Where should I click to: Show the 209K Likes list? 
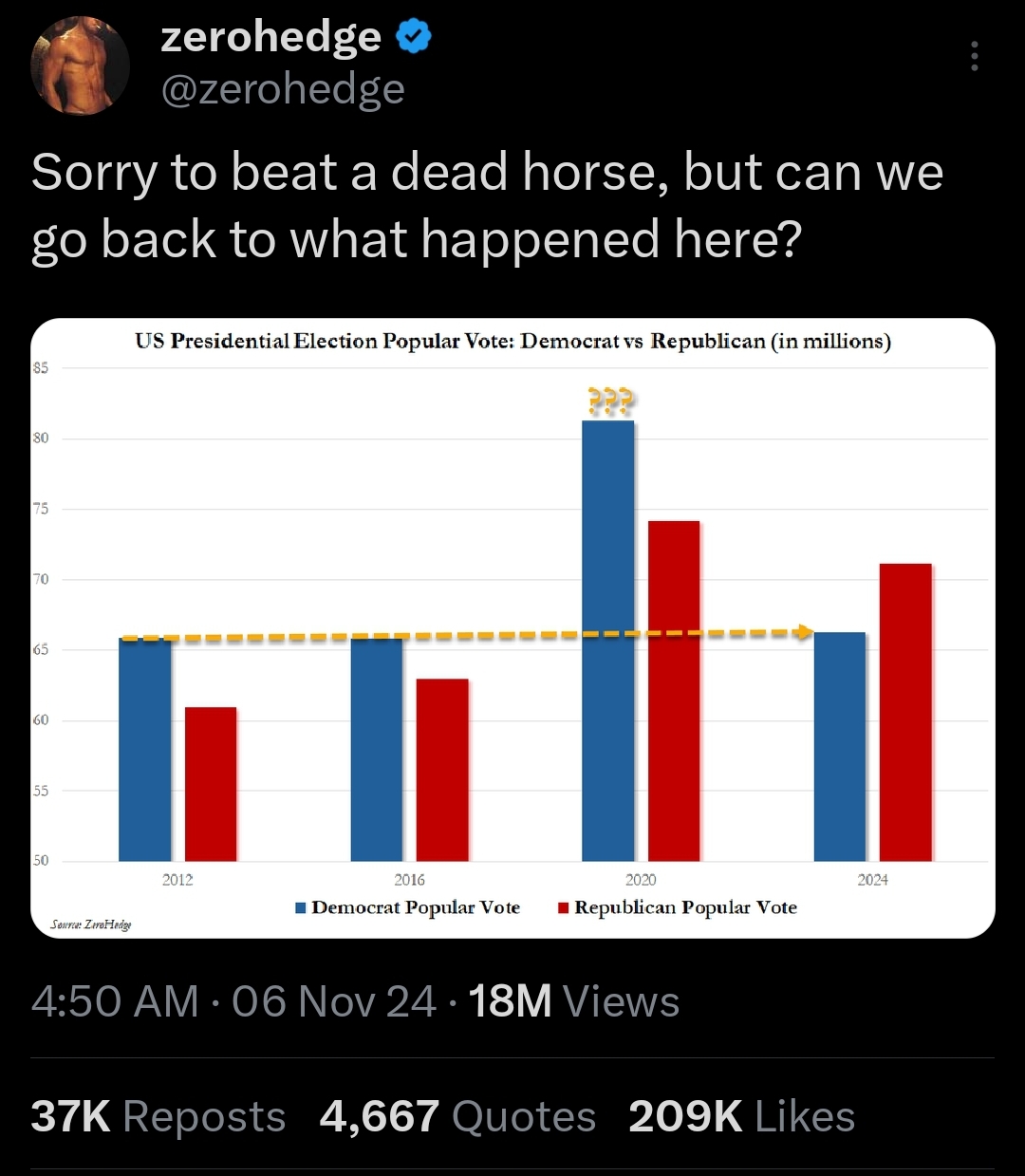point(741,1116)
